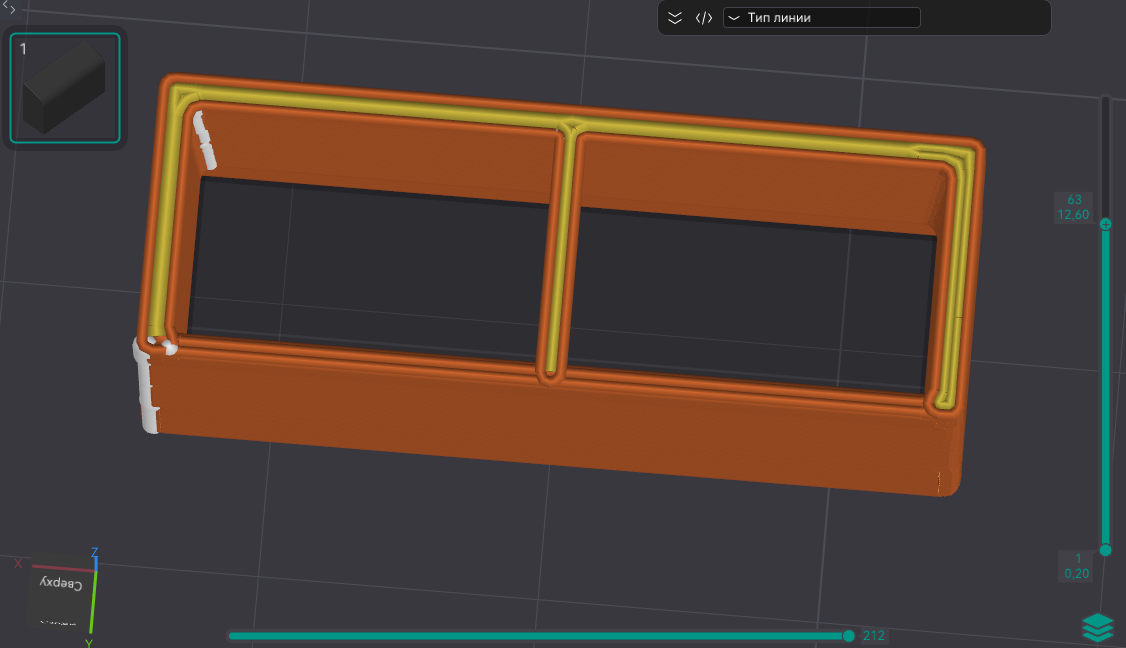Click the plus handle on layer slider
This screenshot has height=648, width=1126.
click(1105, 225)
